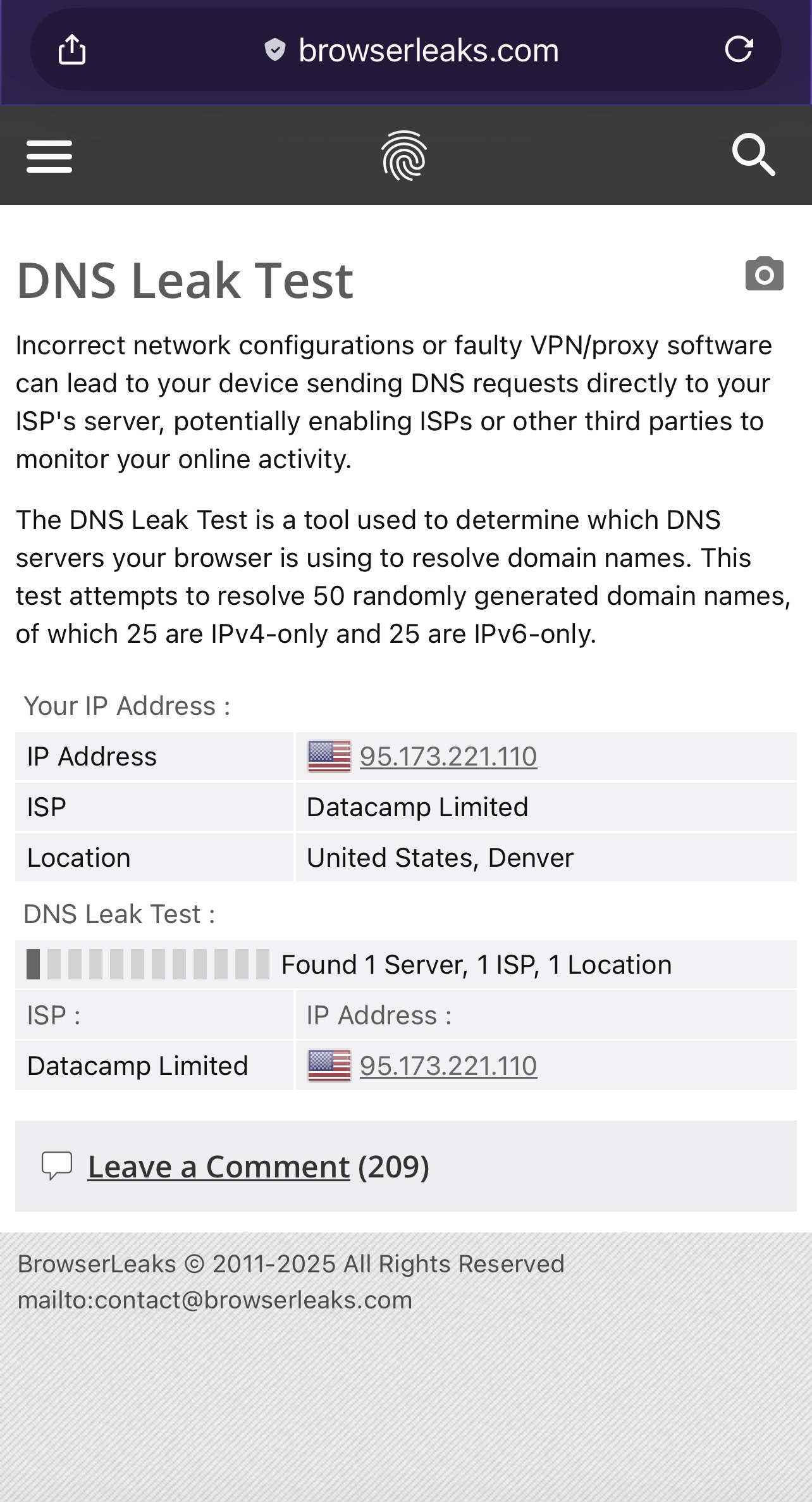Open the Leave a Comment link
This screenshot has height=1502, width=812.
coord(218,1167)
